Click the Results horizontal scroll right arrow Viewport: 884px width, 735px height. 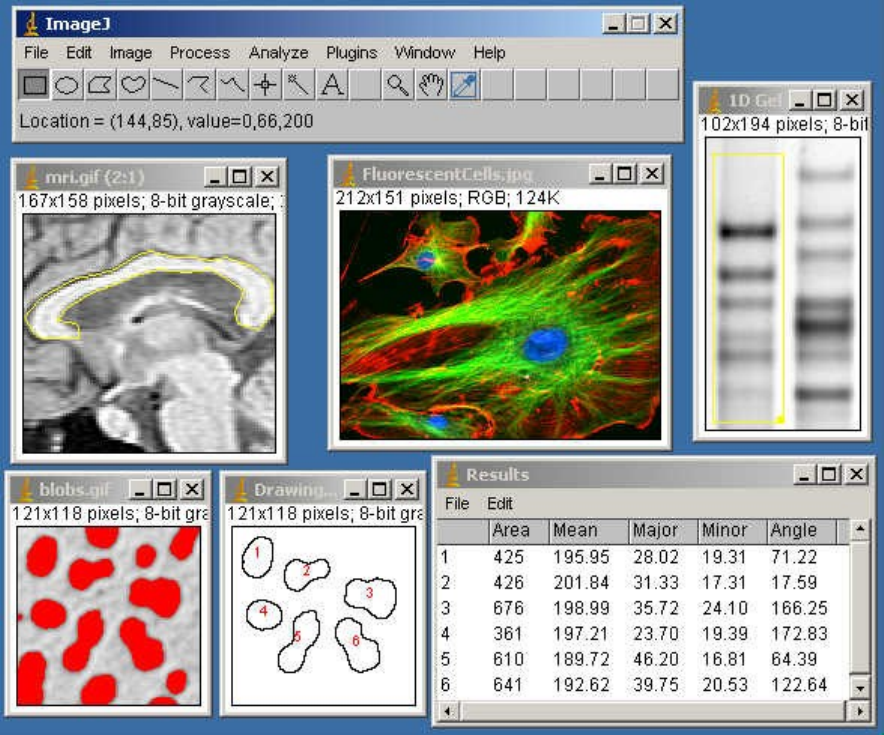click(x=858, y=711)
